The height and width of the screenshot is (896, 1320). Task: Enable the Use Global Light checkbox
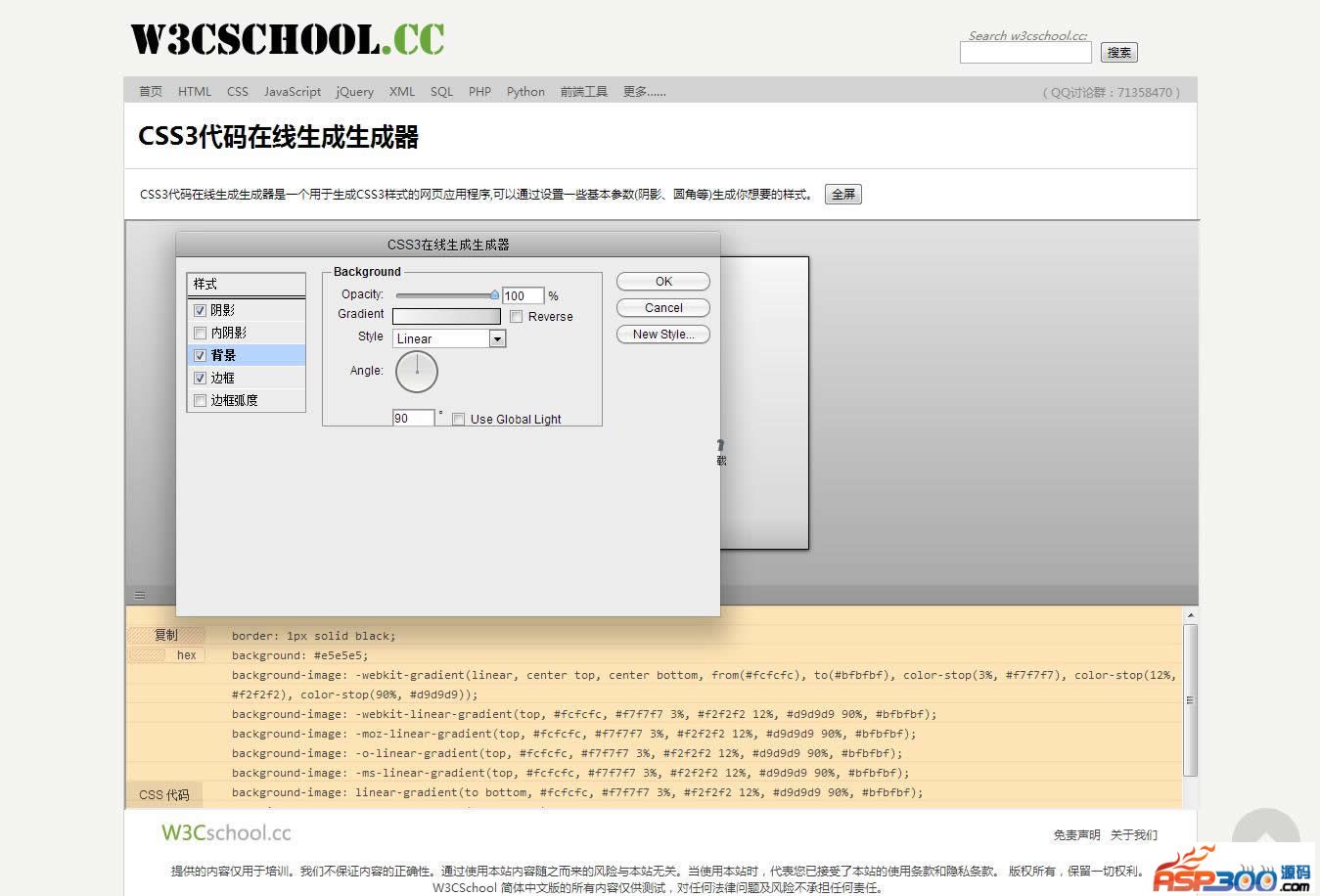tap(458, 420)
